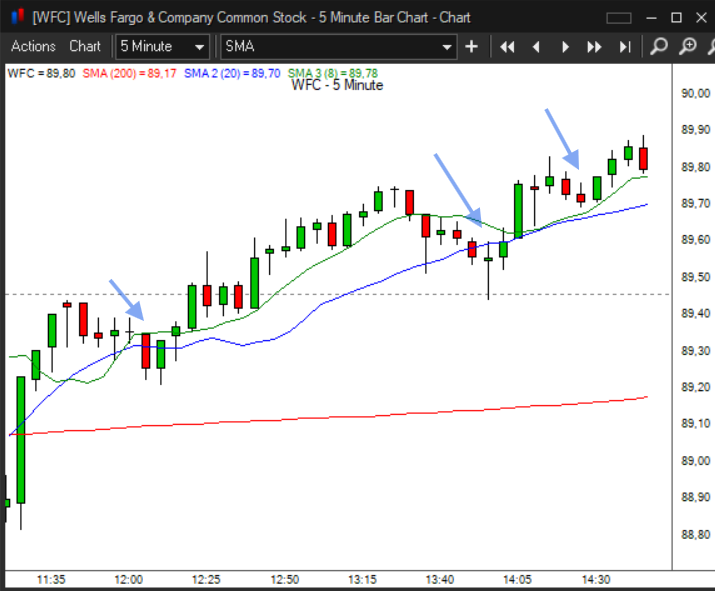The image size is (715, 591).
Task: Open the Chart menu
Action: click(85, 47)
